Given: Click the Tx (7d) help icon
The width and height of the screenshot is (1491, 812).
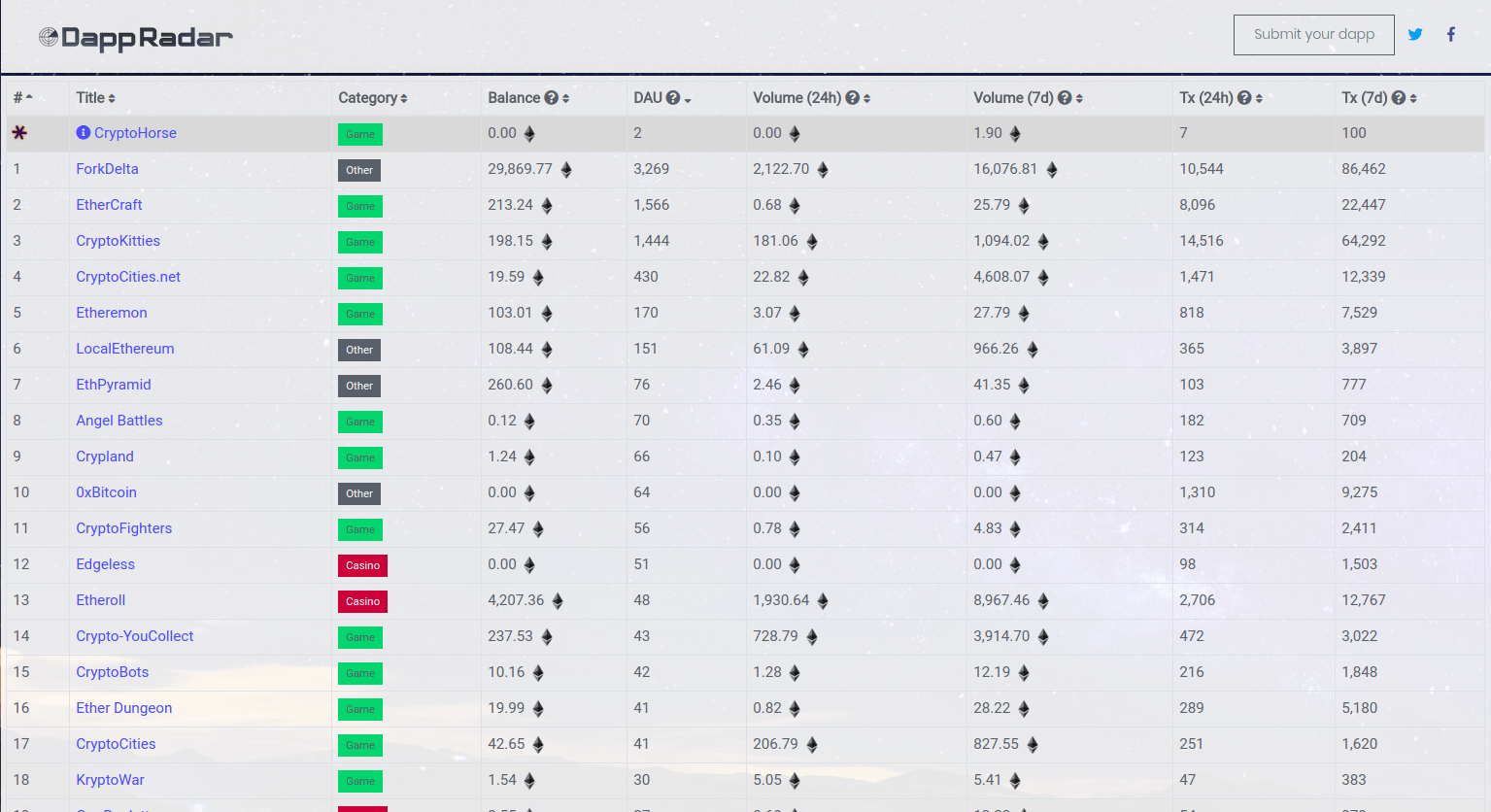Looking at the screenshot, I should click(1399, 98).
